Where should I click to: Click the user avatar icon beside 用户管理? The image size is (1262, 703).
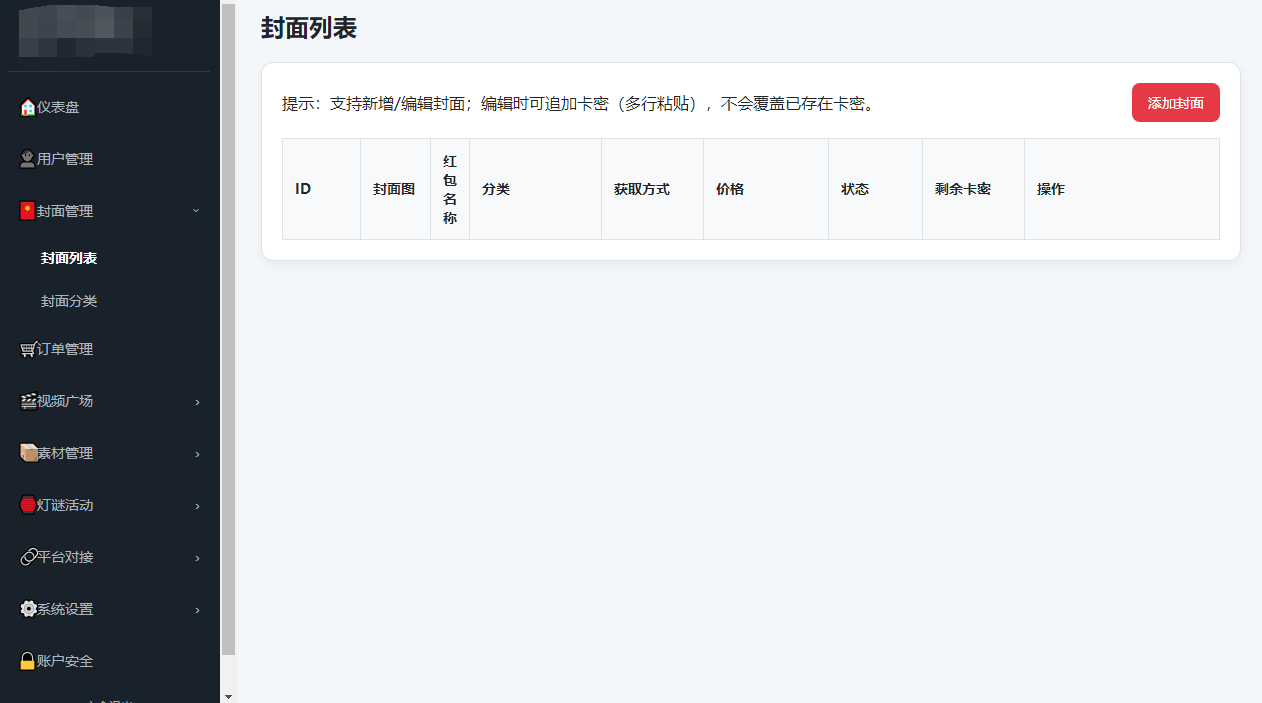tap(28, 159)
